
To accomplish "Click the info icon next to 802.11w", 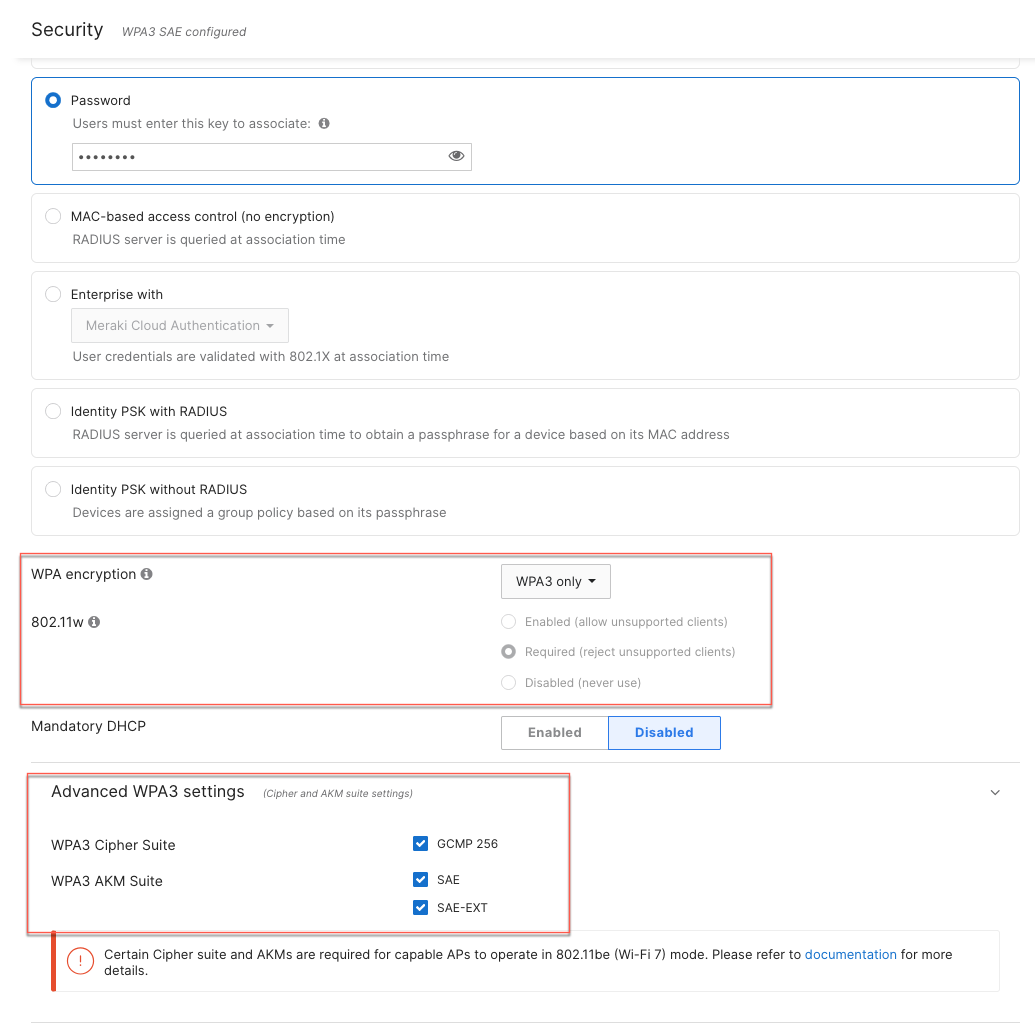I will (x=94, y=621).
